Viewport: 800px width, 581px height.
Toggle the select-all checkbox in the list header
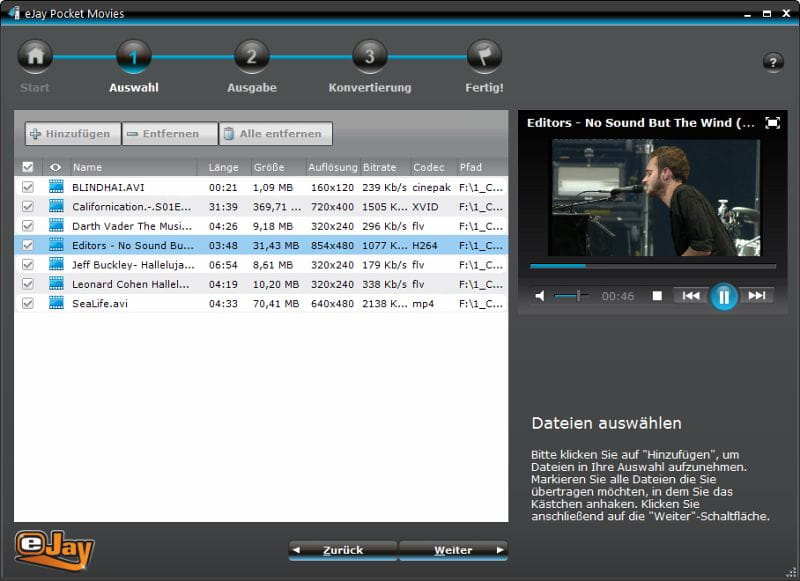(x=25, y=167)
